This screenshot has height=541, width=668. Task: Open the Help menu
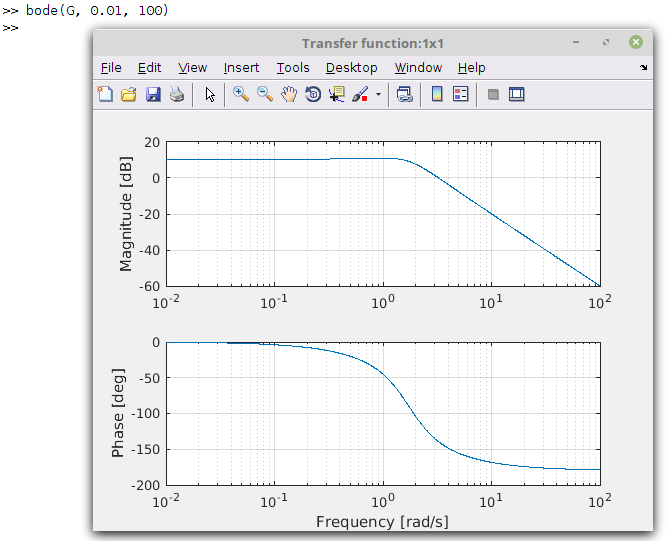[471, 68]
